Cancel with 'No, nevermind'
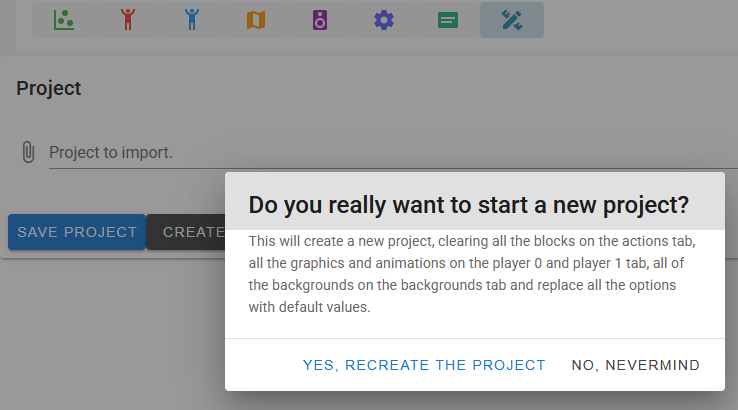Viewport: 738px width, 410px height. click(x=636, y=365)
